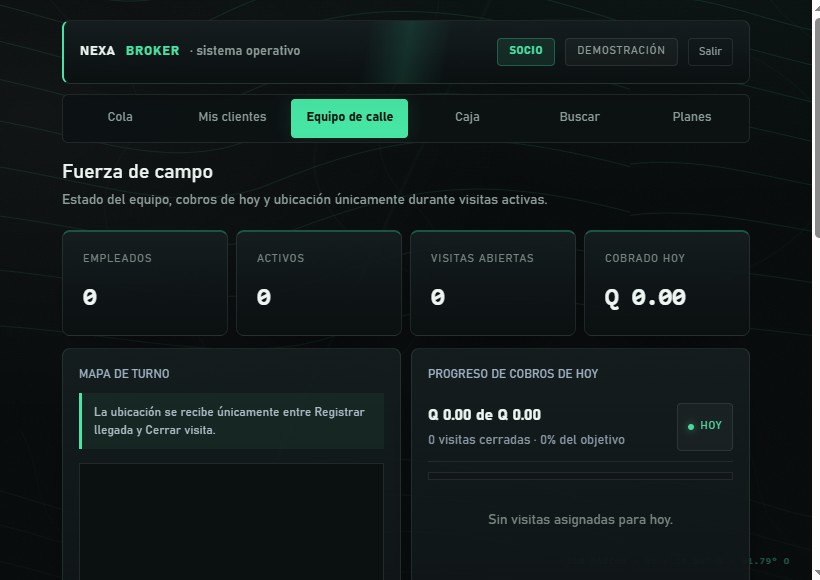Click 'PROGRESO DE COBROS DE HOY' title
The width and height of the screenshot is (820, 580).
513,373
